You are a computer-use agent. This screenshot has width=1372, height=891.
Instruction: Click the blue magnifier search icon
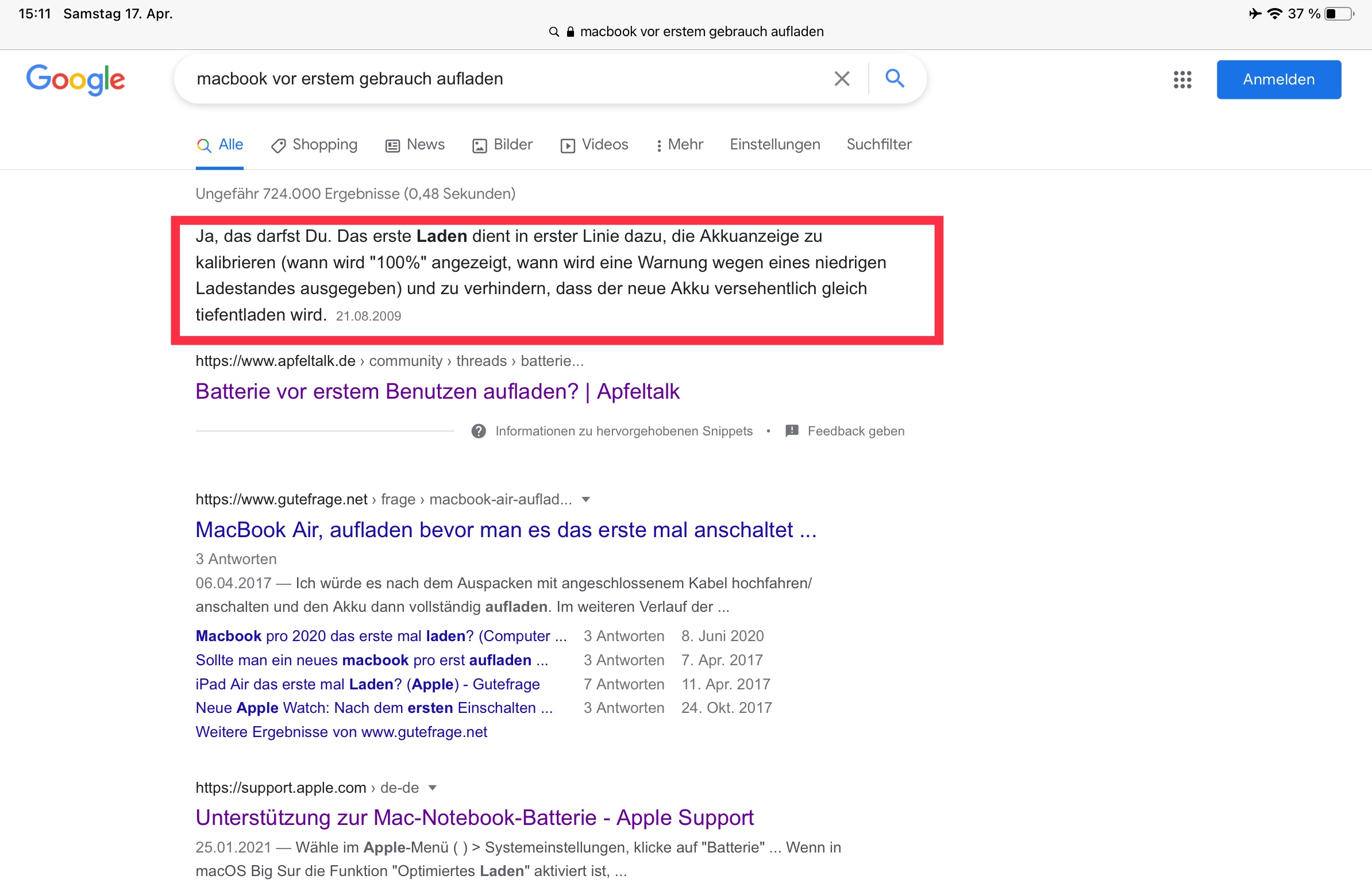(x=894, y=78)
